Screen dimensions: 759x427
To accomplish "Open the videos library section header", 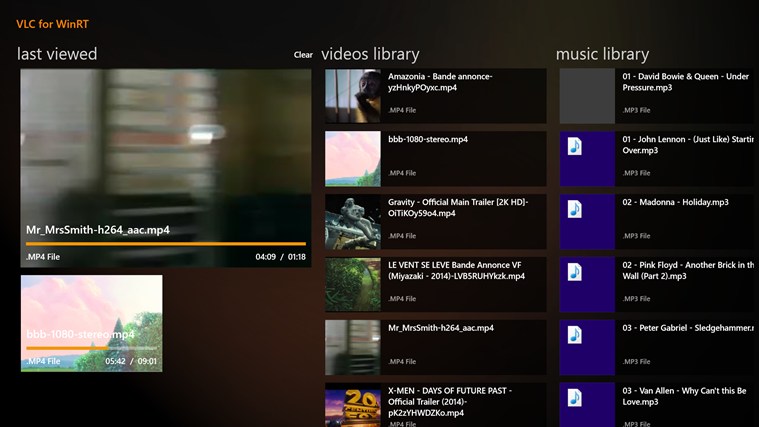I will [x=370, y=54].
